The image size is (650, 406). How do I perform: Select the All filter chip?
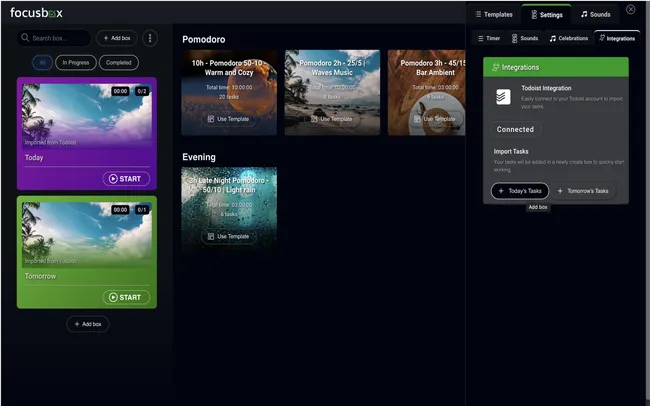[x=42, y=62]
